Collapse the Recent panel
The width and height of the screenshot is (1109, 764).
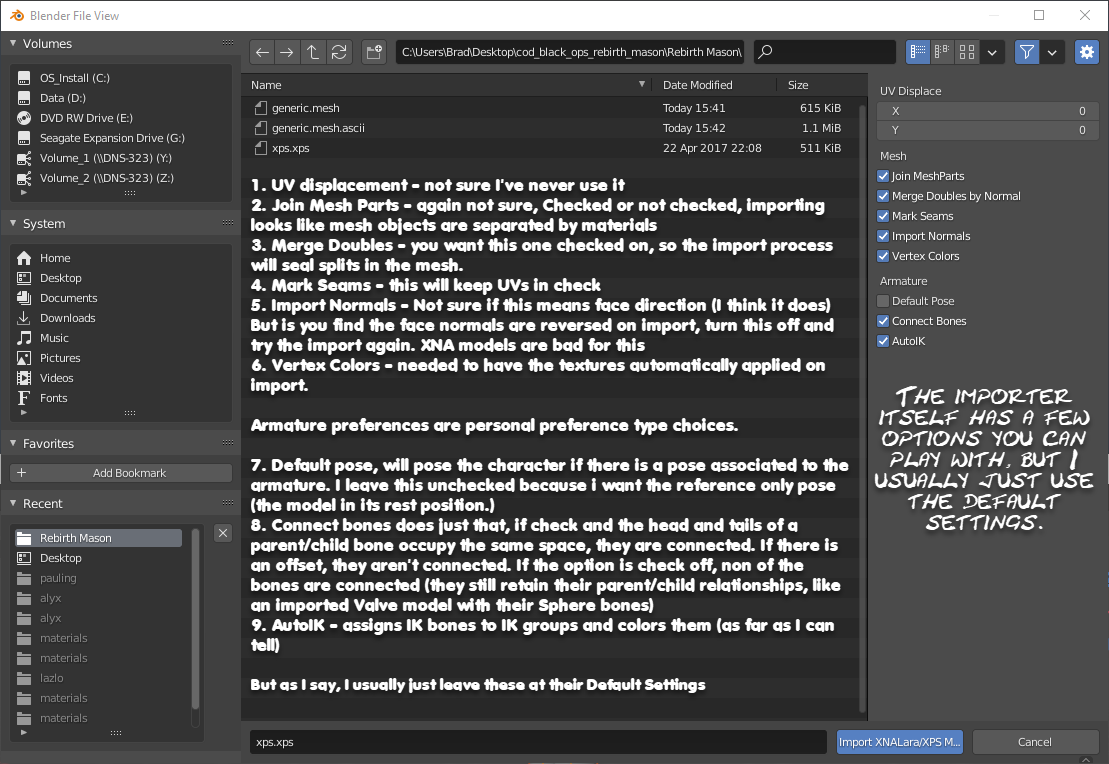(x=13, y=503)
